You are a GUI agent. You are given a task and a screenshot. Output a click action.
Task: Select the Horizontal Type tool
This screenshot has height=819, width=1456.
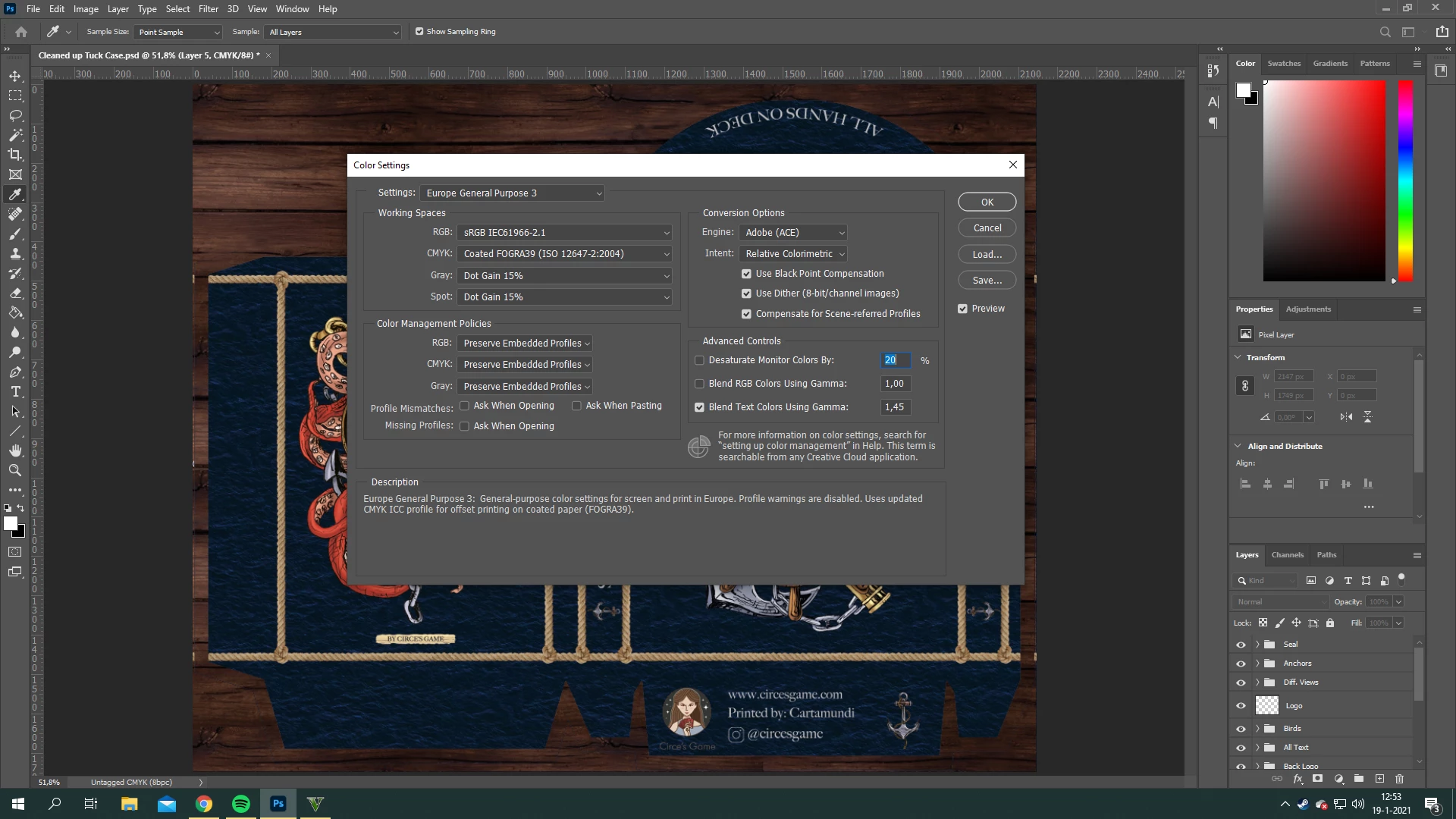pyautogui.click(x=15, y=392)
